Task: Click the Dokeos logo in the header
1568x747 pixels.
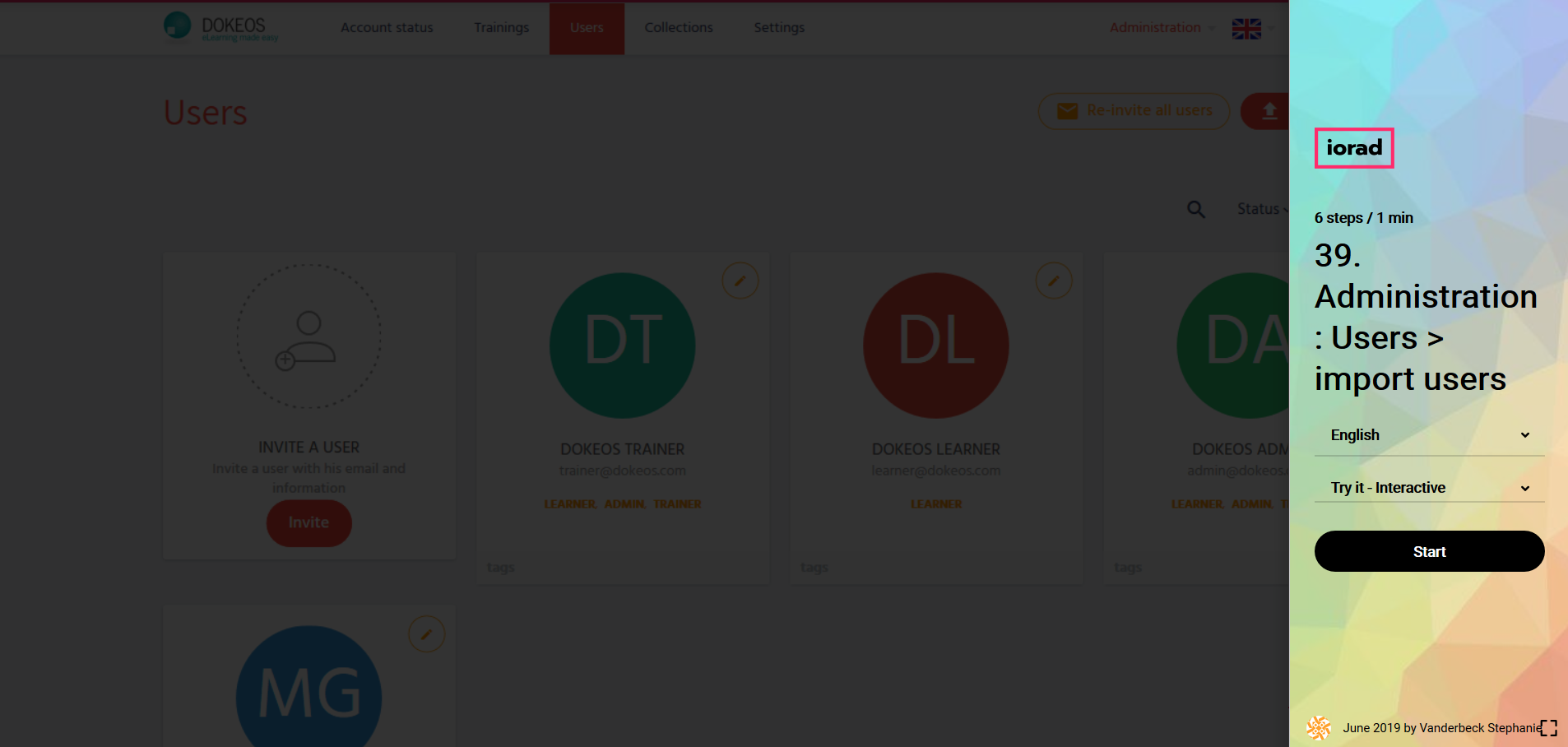Action: click(x=220, y=27)
